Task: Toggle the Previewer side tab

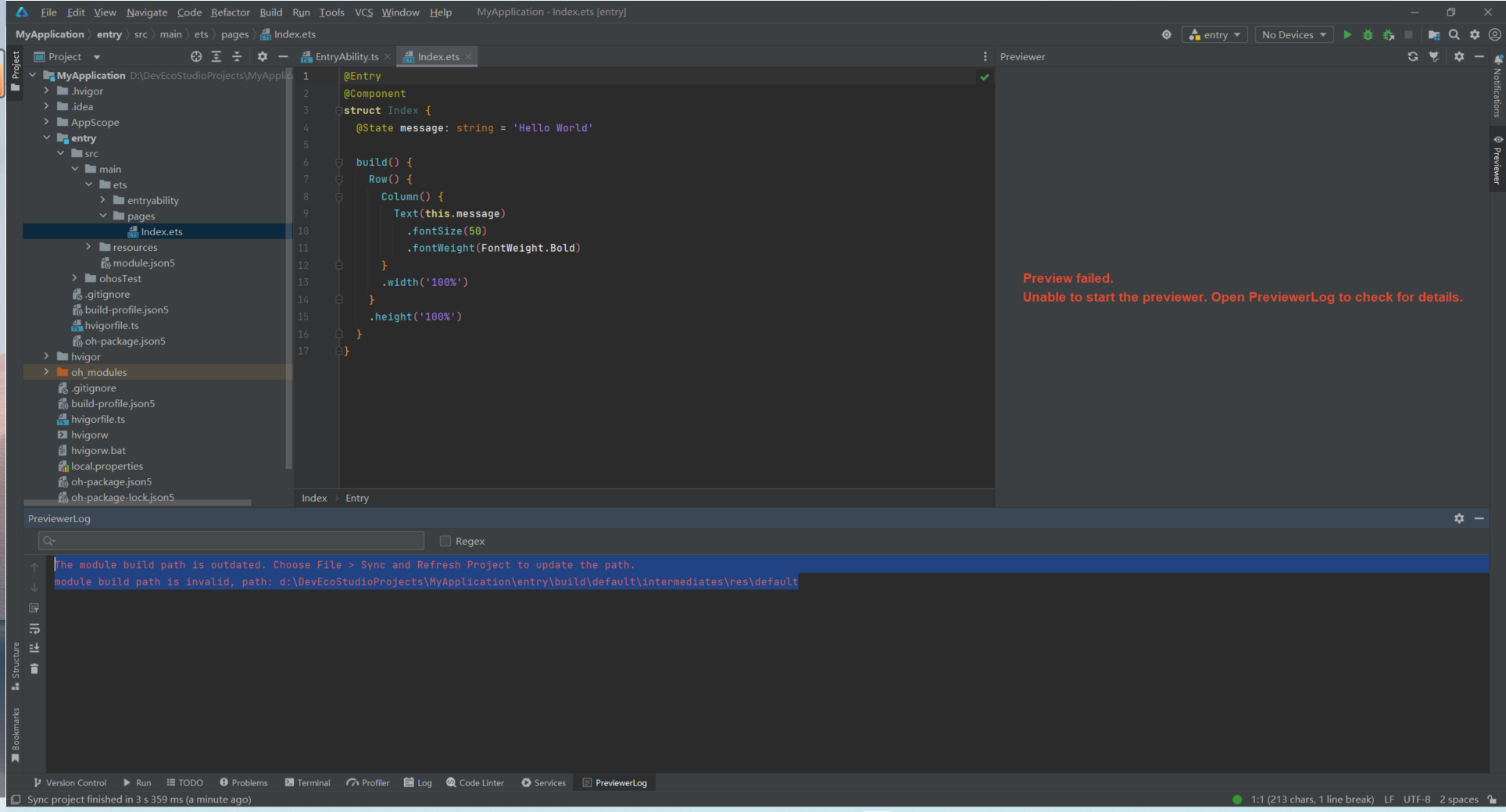Action: tap(1497, 160)
